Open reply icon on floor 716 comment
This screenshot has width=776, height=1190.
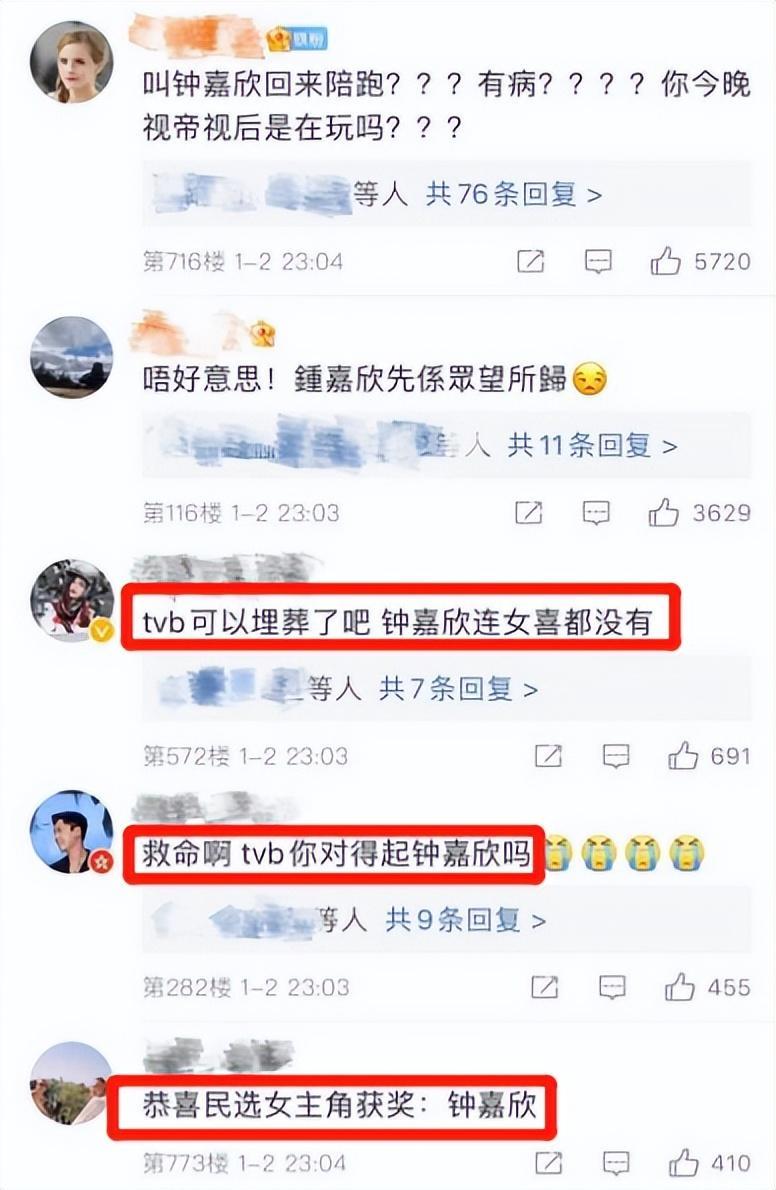598,262
